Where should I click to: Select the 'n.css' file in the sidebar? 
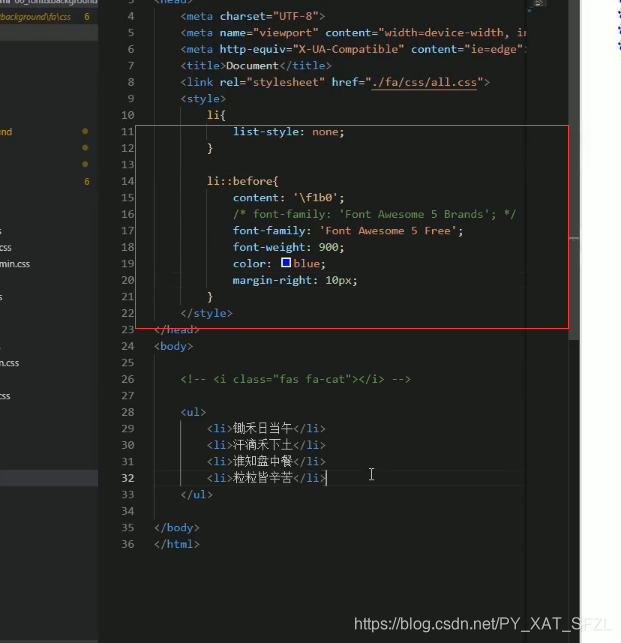pos(10,363)
